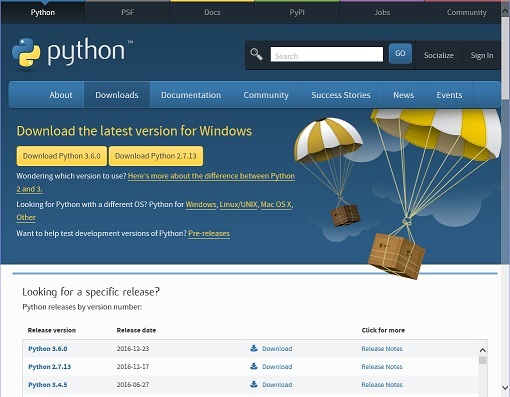The height and width of the screenshot is (397, 510).
Task: Click the release list scrollbar thumb
Action: pyautogui.click(x=482, y=360)
